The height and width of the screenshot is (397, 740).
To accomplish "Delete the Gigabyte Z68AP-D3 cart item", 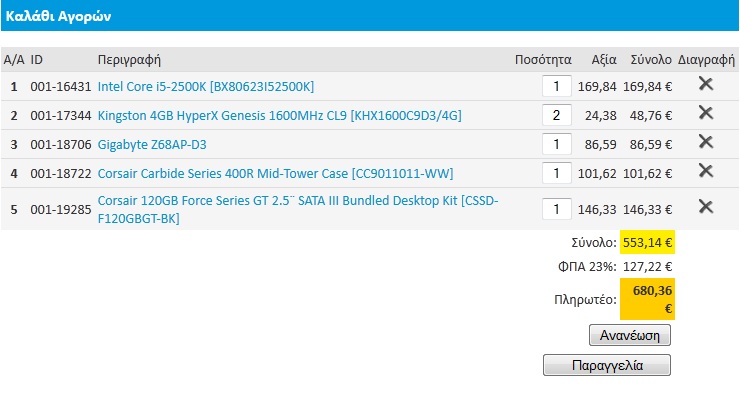I will [x=706, y=141].
